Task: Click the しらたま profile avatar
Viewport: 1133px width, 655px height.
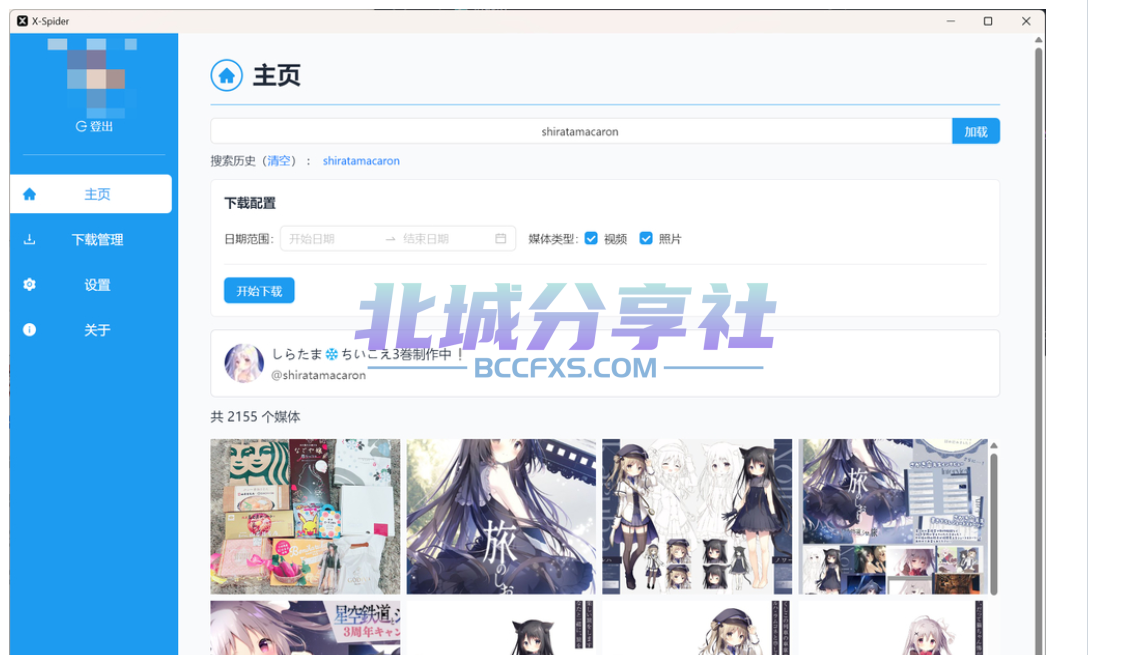Action: [244, 363]
